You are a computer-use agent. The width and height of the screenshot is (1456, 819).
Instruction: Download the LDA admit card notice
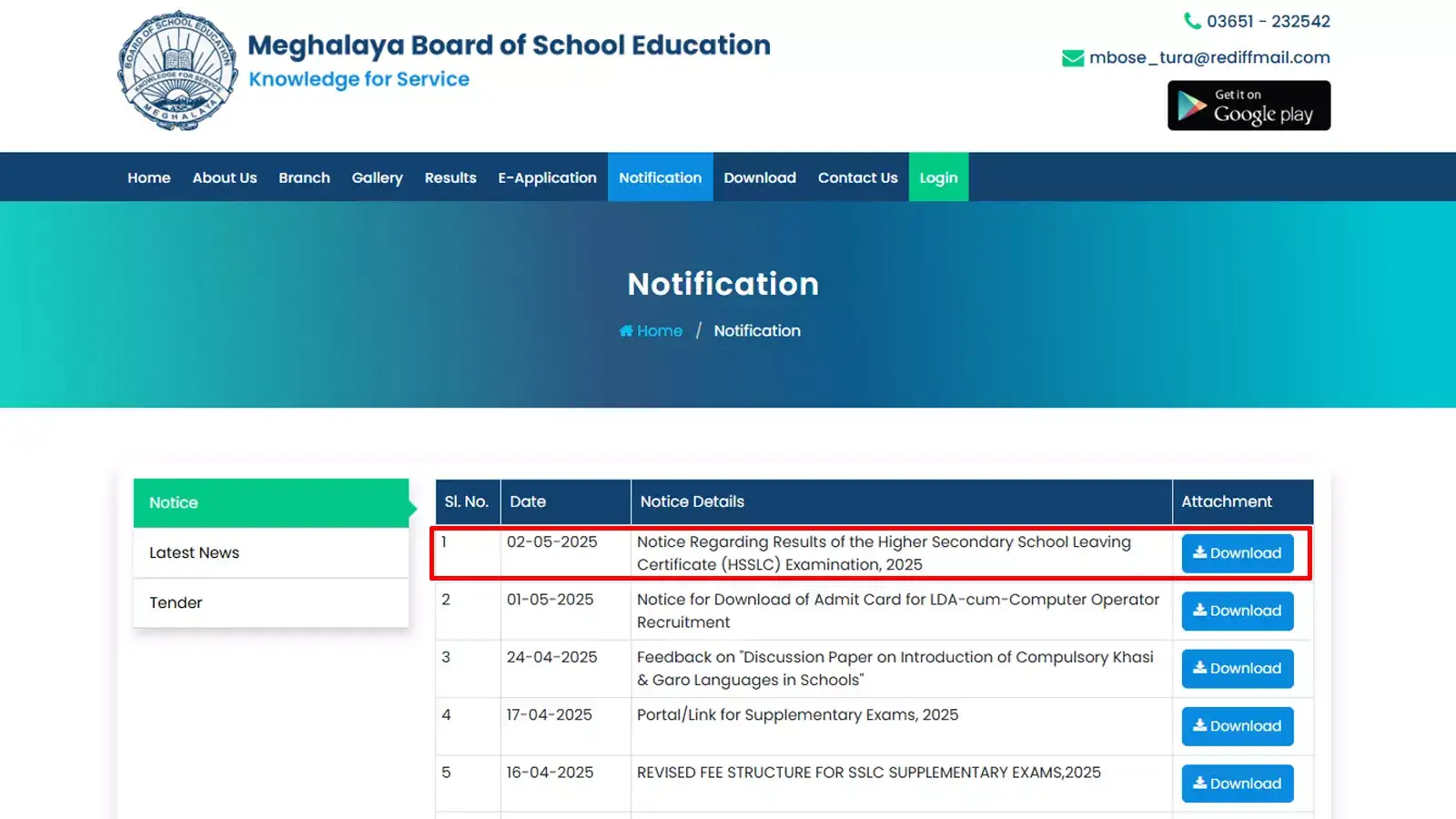point(1237,611)
